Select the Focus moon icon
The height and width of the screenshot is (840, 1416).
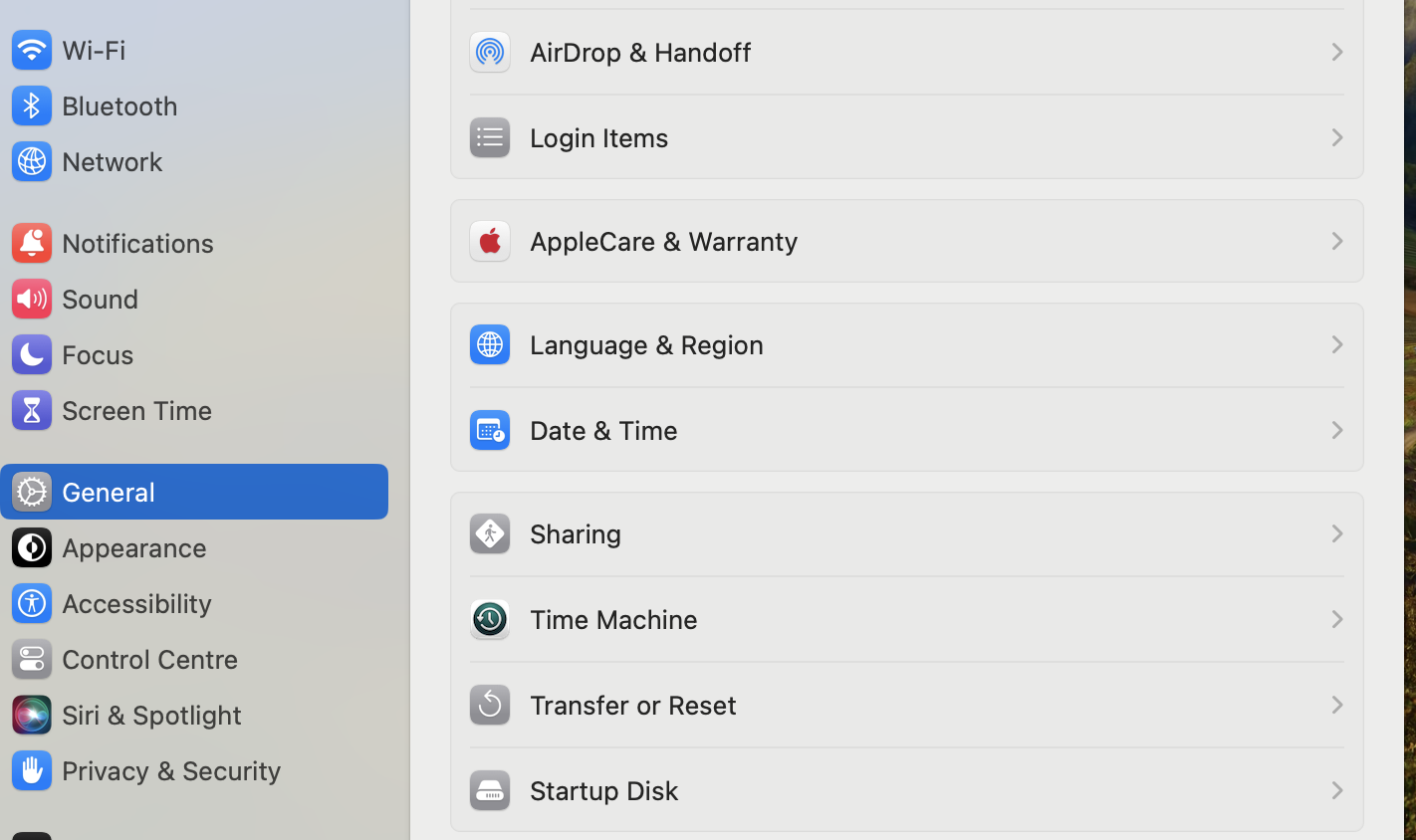[x=32, y=354]
